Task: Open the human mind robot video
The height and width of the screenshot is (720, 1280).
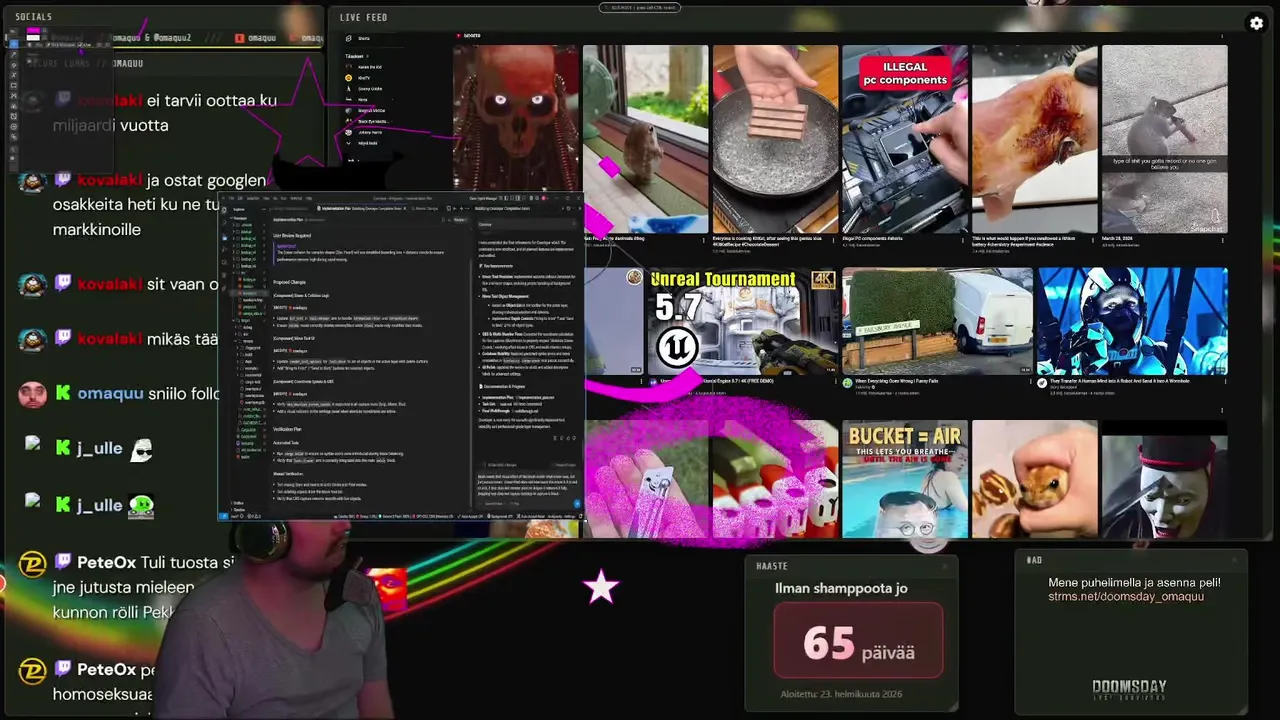Action: click(x=1132, y=321)
